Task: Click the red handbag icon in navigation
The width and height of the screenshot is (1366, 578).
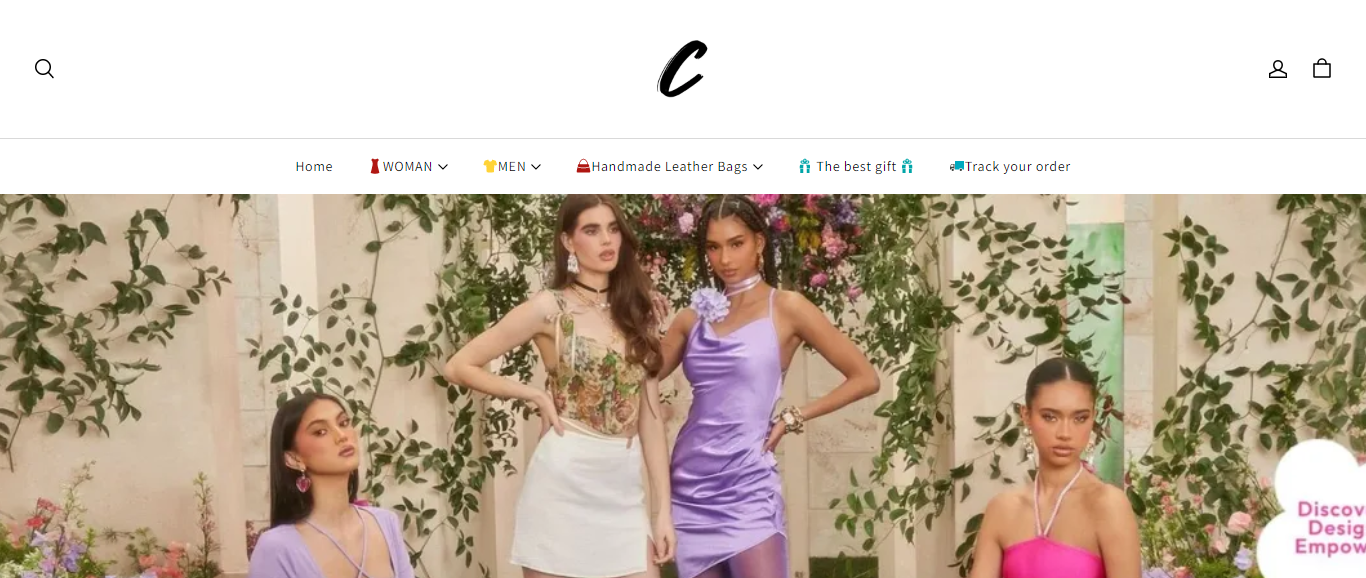Action: (583, 166)
